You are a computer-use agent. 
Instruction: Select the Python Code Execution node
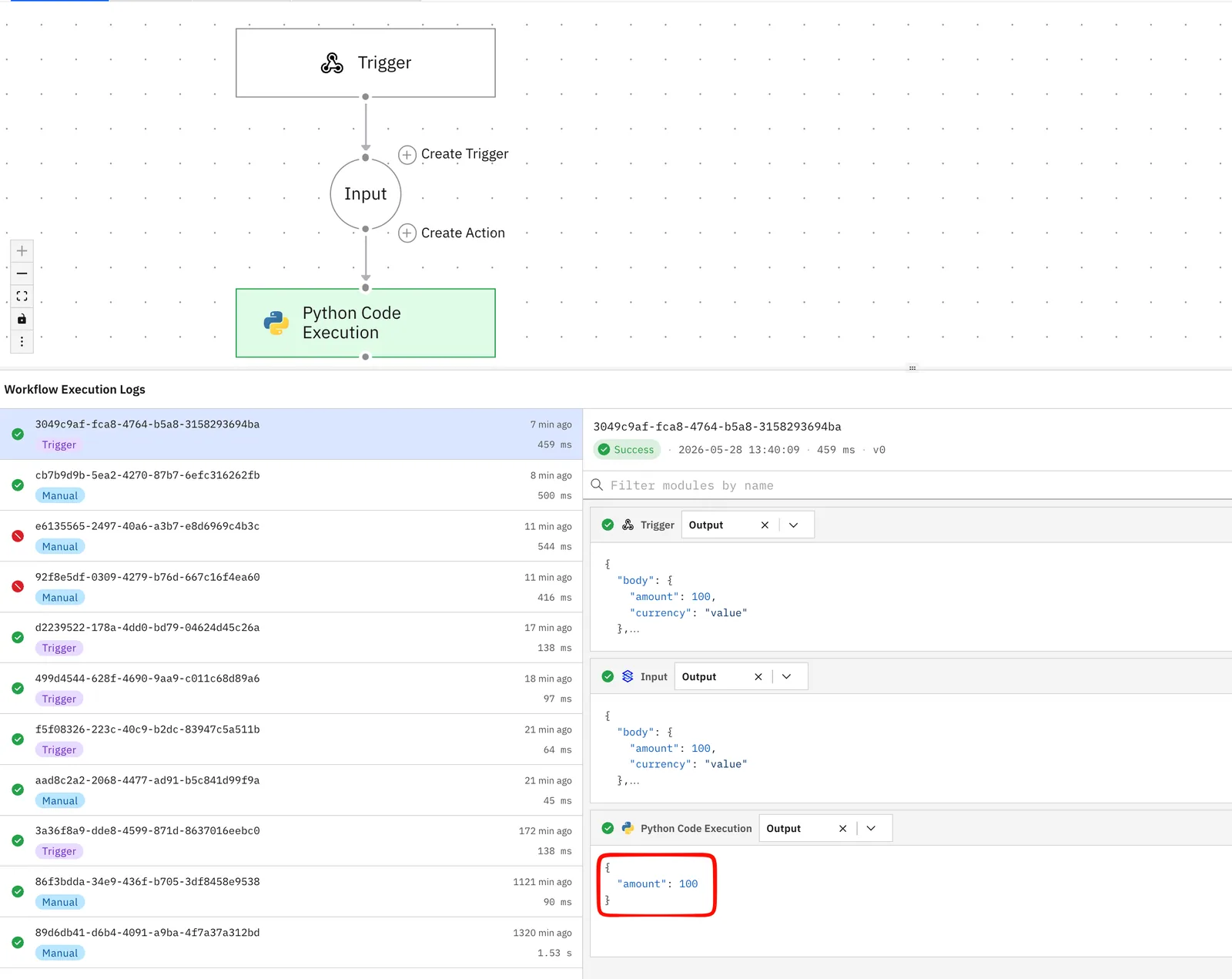pyautogui.click(x=366, y=323)
